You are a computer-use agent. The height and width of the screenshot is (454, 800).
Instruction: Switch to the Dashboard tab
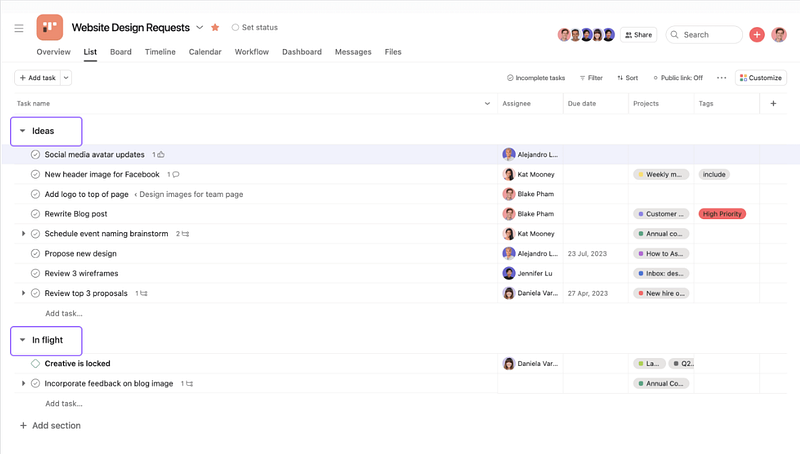point(302,52)
